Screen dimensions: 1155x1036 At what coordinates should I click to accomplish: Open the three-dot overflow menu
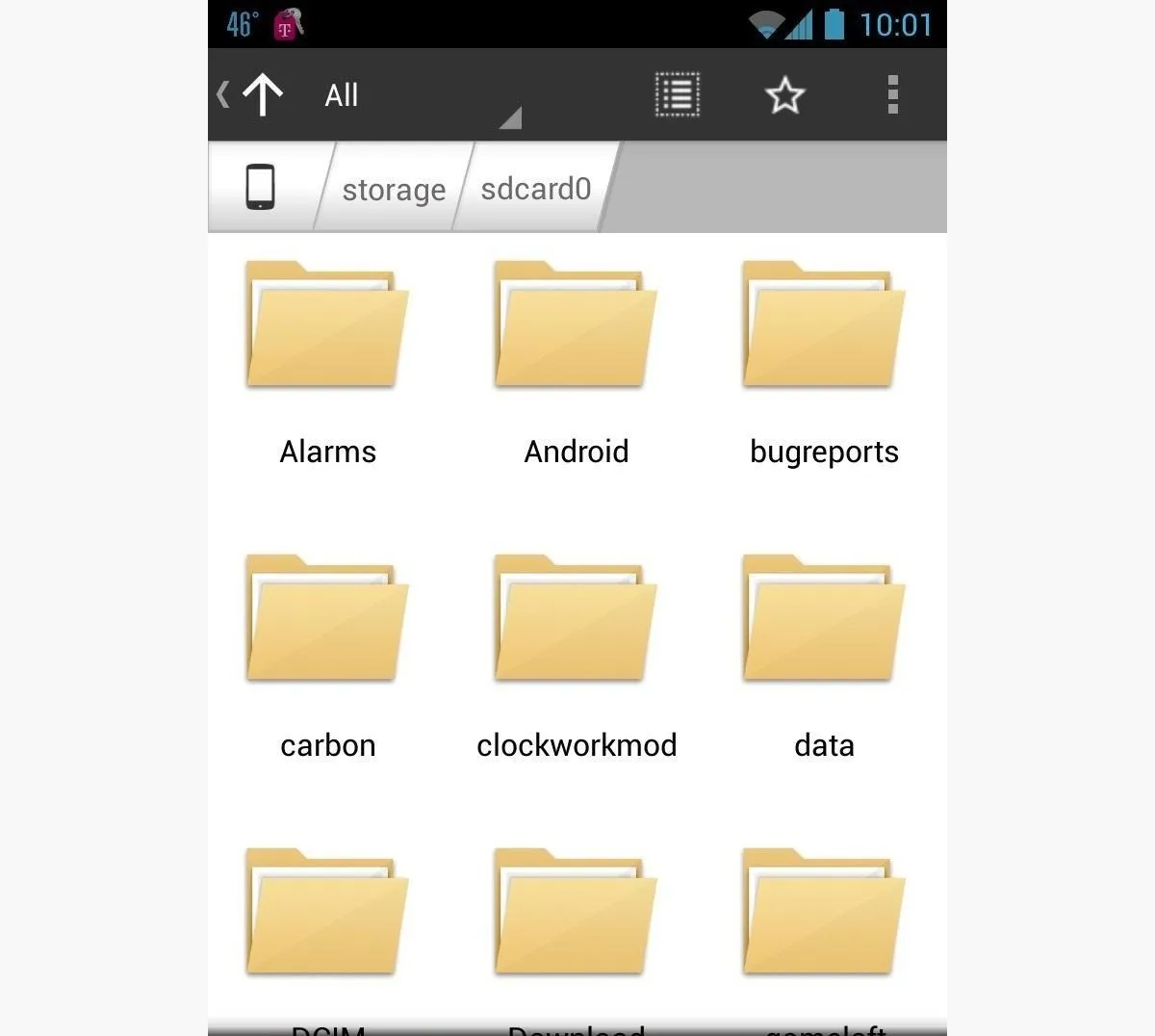tap(893, 95)
